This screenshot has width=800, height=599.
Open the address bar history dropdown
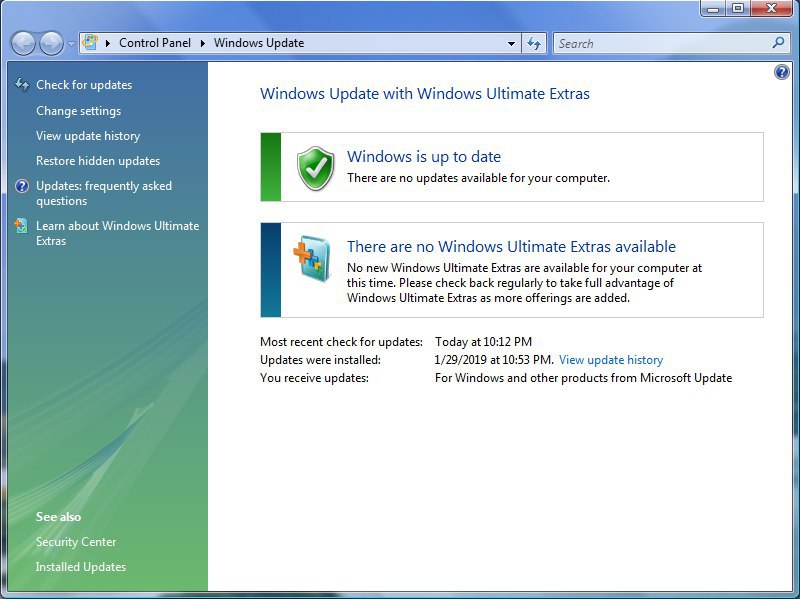(x=511, y=44)
